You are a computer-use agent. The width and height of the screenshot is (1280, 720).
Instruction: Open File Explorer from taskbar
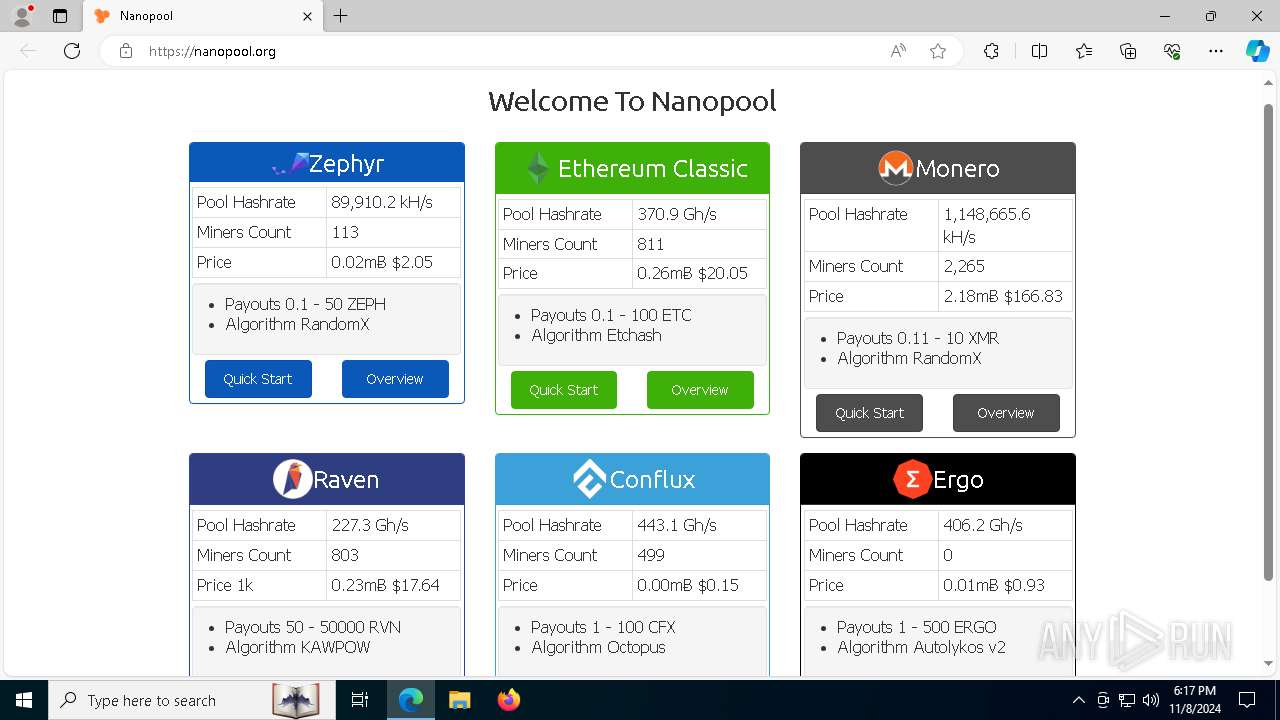point(459,700)
